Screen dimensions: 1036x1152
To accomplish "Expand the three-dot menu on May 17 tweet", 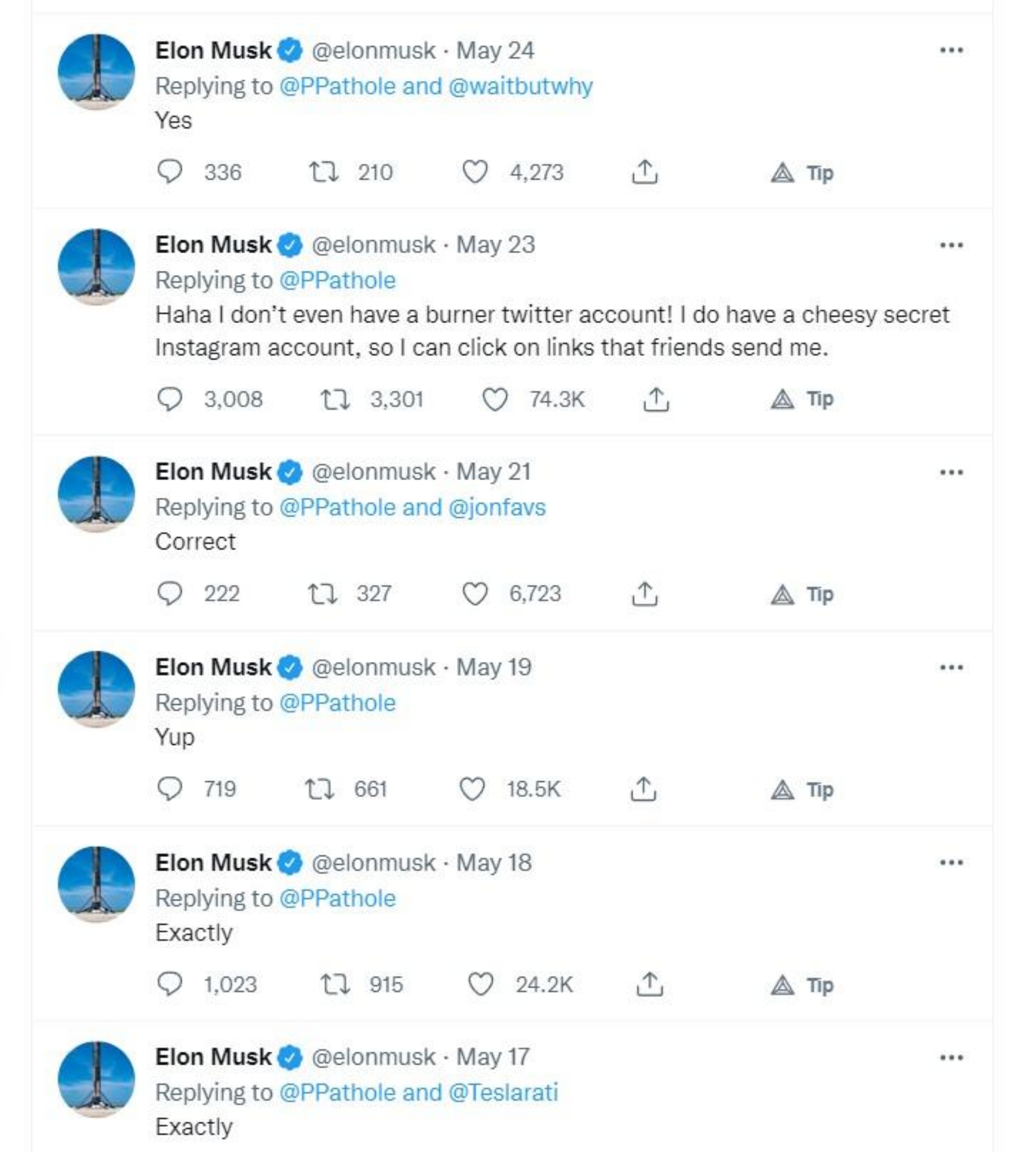I will 951,1057.
